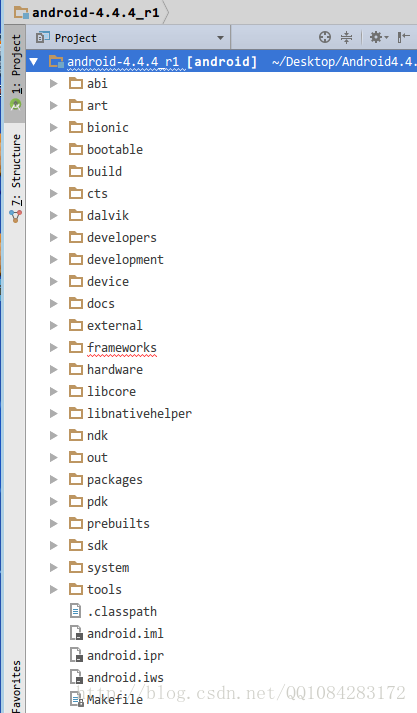
Task: Click the libcore folder icon
Action: pyautogui.click(x=76, y=391)
